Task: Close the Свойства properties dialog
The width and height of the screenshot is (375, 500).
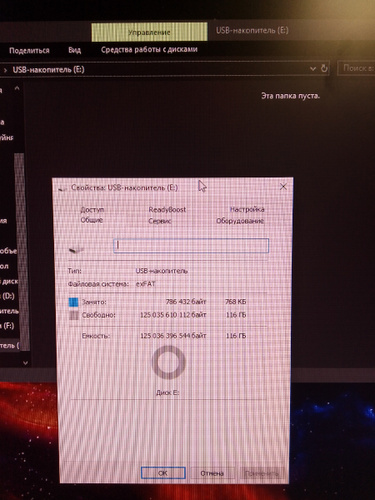Action: coord(283,187)
